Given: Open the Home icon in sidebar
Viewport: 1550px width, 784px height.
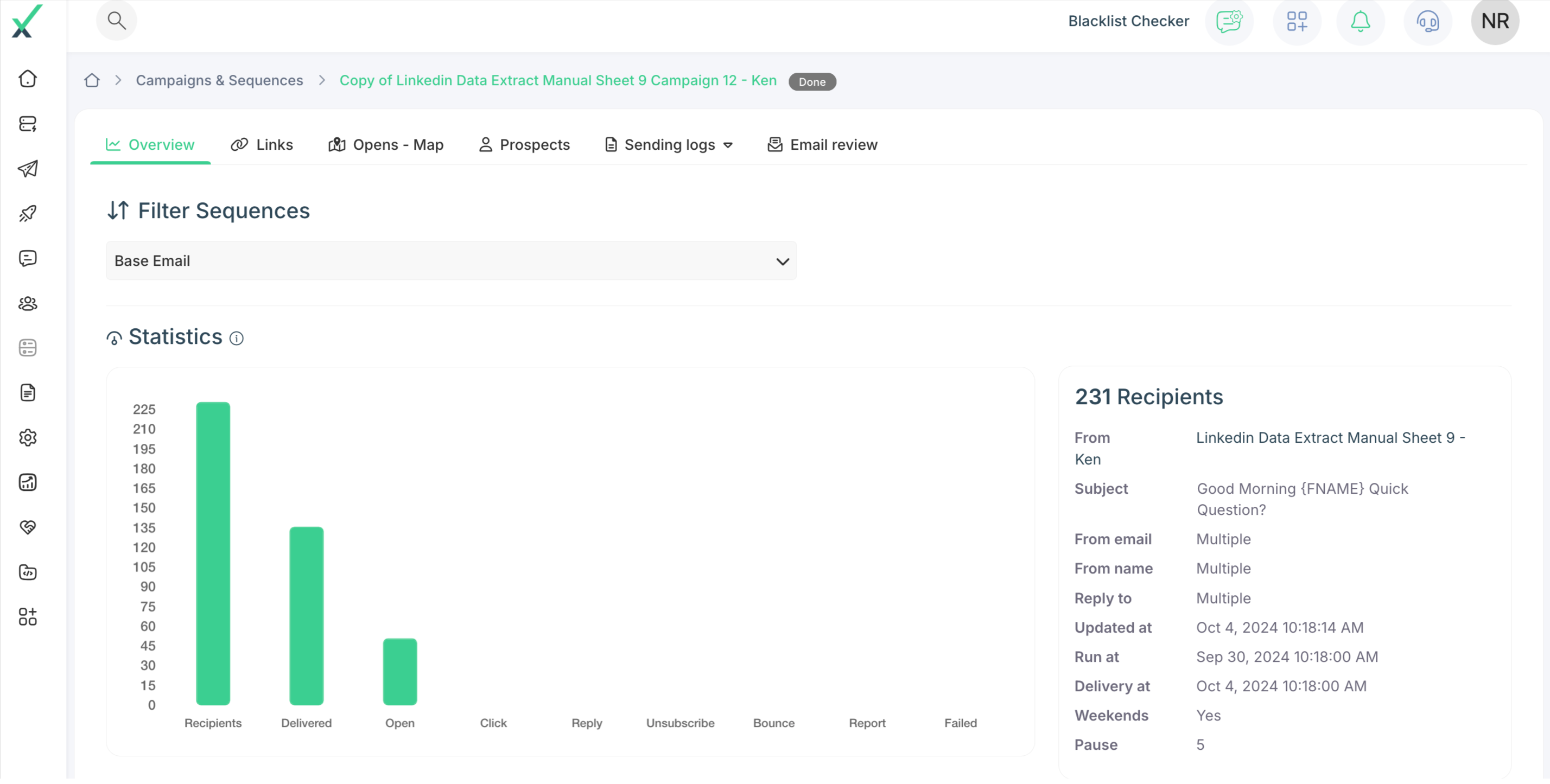Looking at the screenshot, I should pos(28,78).
